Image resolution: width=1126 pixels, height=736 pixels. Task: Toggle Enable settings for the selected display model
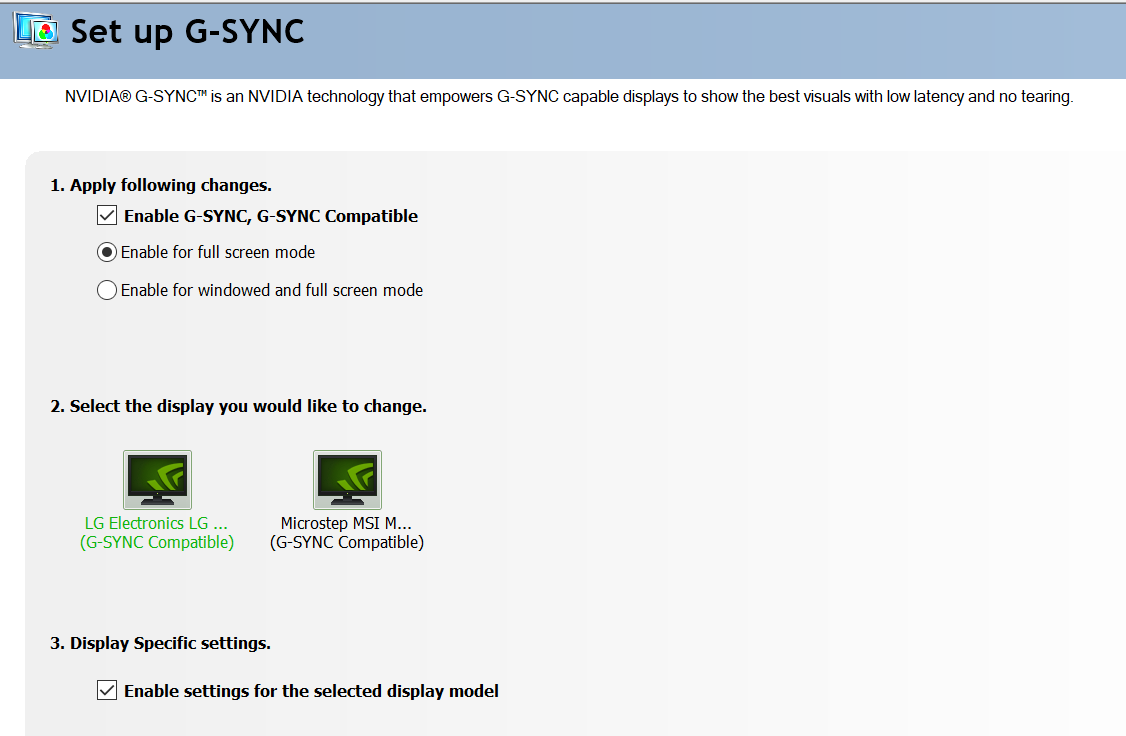coord(107,691)
